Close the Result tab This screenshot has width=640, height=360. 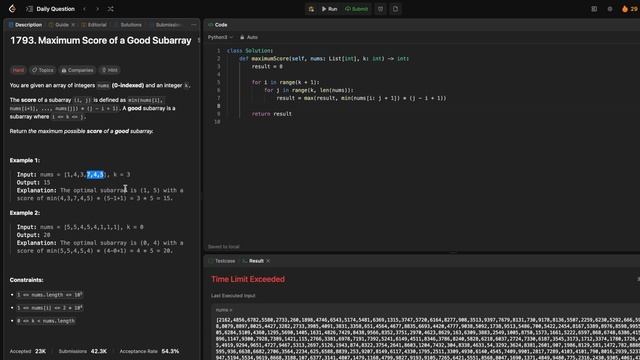click(x=268, y=260)
